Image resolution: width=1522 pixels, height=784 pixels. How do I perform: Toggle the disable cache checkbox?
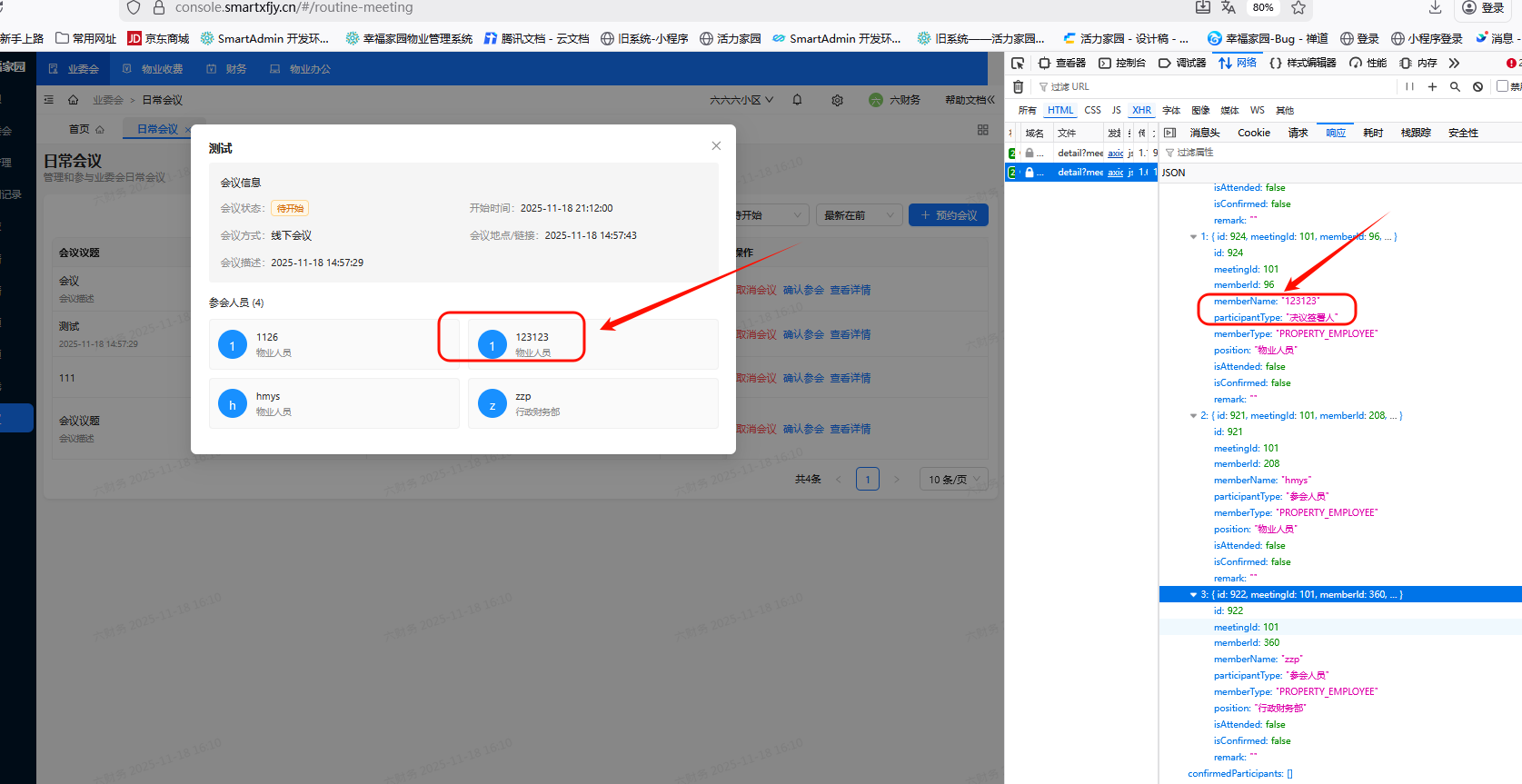point(1503,86)
